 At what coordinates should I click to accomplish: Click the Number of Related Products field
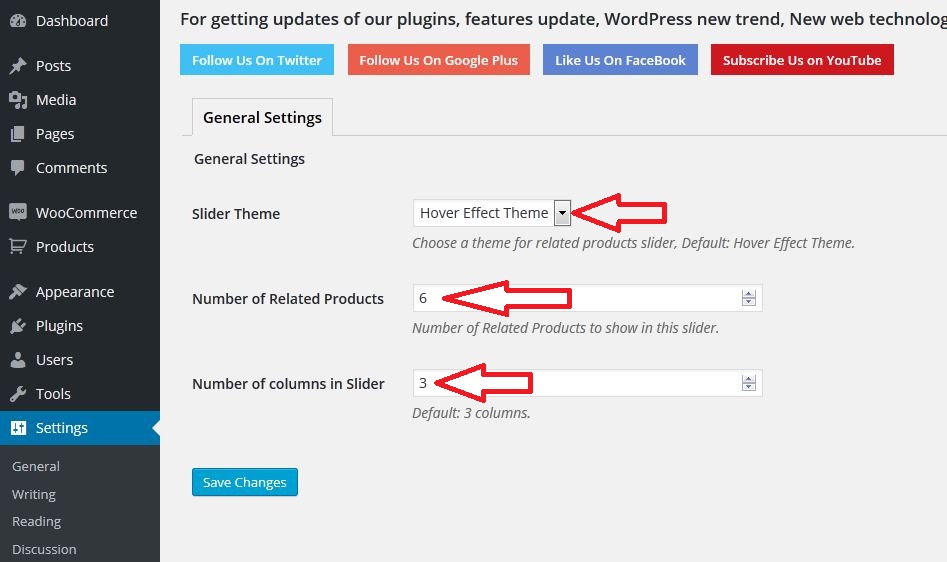(587, 298)
